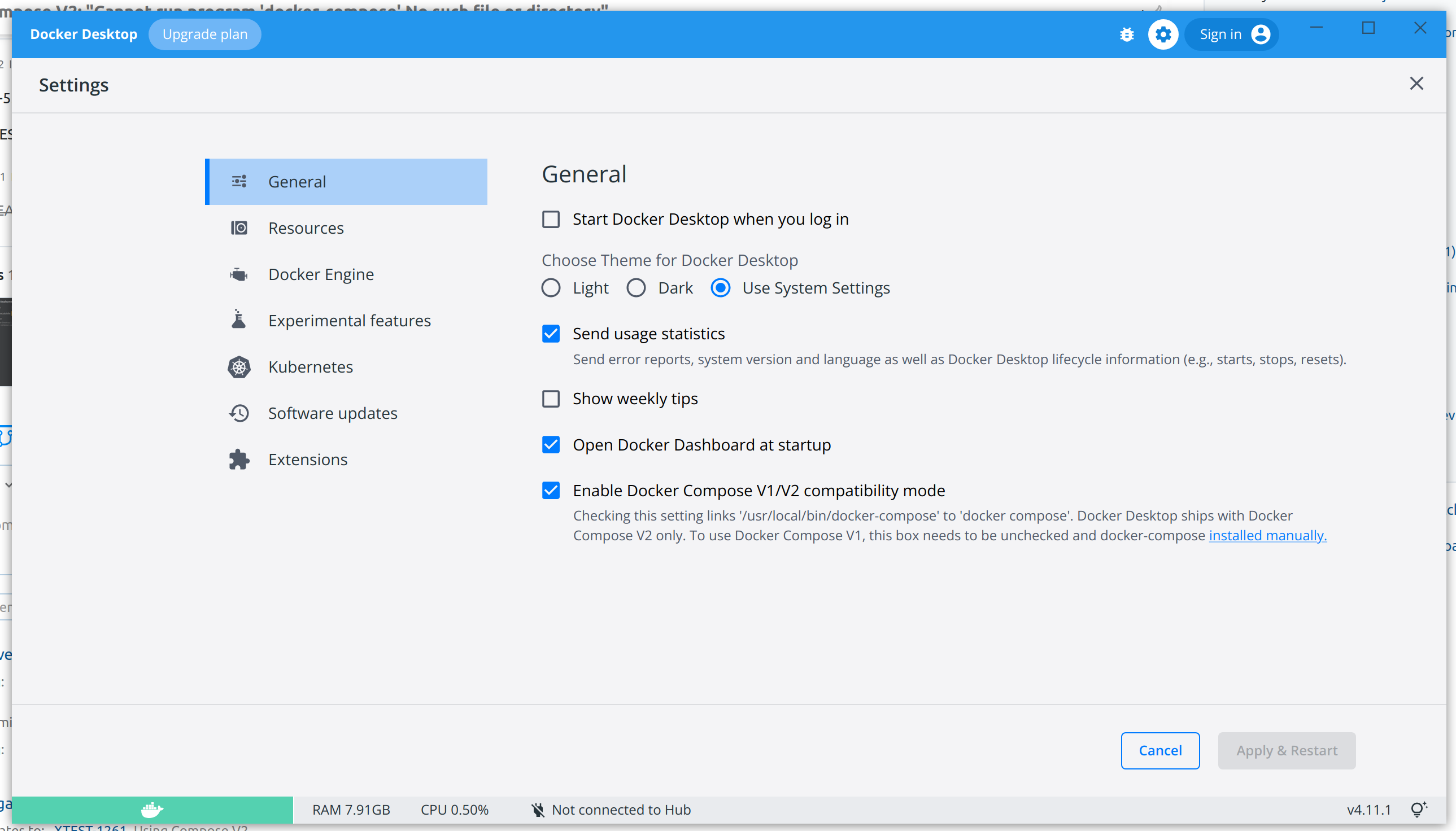Click the Cancel button
The image size is (1456, 831).
(1159, 750)
